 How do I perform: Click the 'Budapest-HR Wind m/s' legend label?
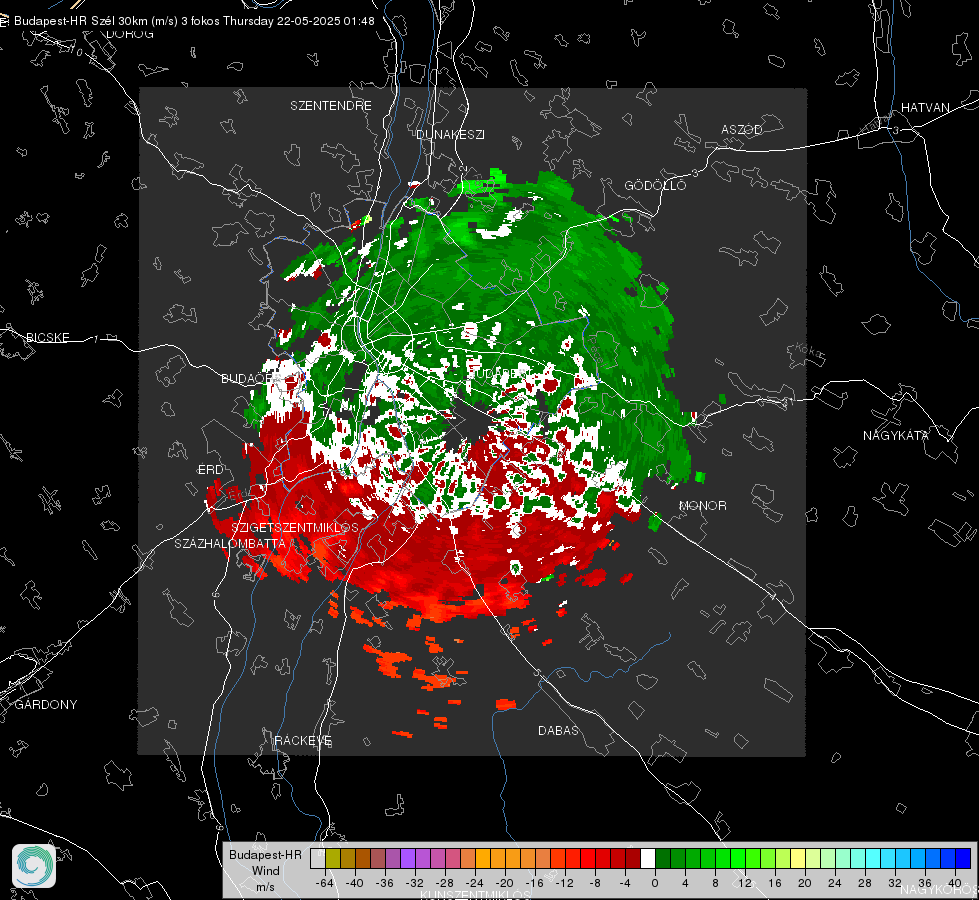click(265, 870)
